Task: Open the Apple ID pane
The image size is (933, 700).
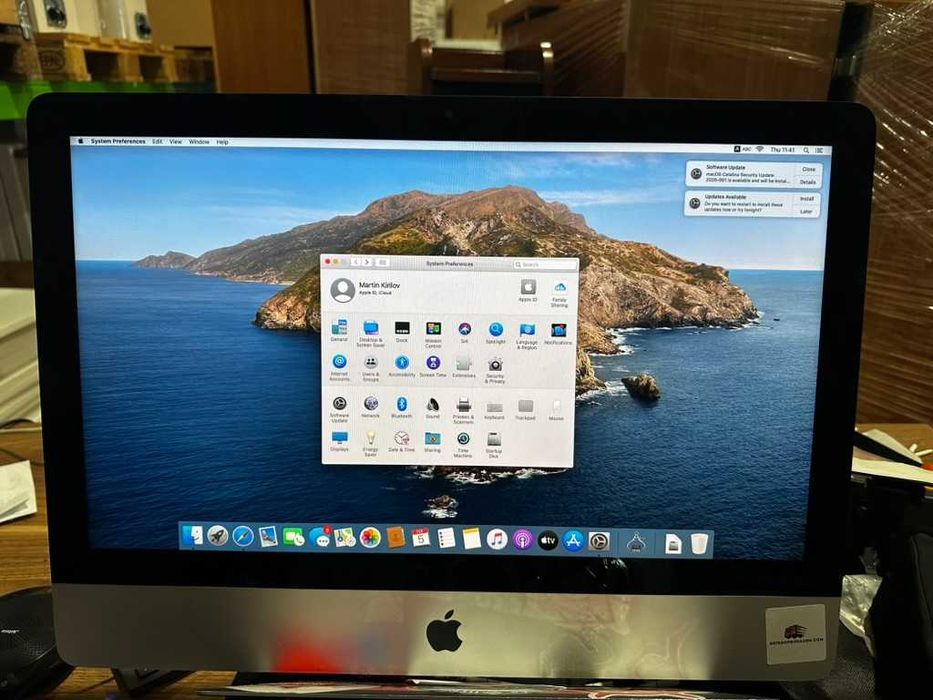Action: [528, 290]
